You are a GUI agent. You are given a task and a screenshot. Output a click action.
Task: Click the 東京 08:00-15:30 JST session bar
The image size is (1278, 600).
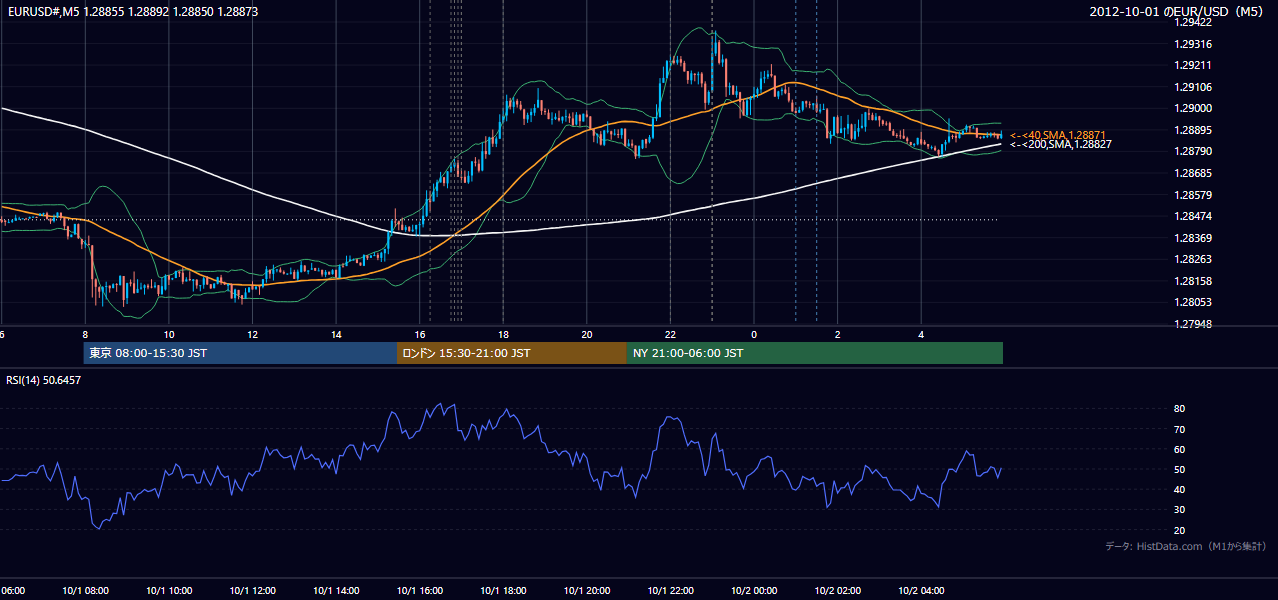click(240, 353)
